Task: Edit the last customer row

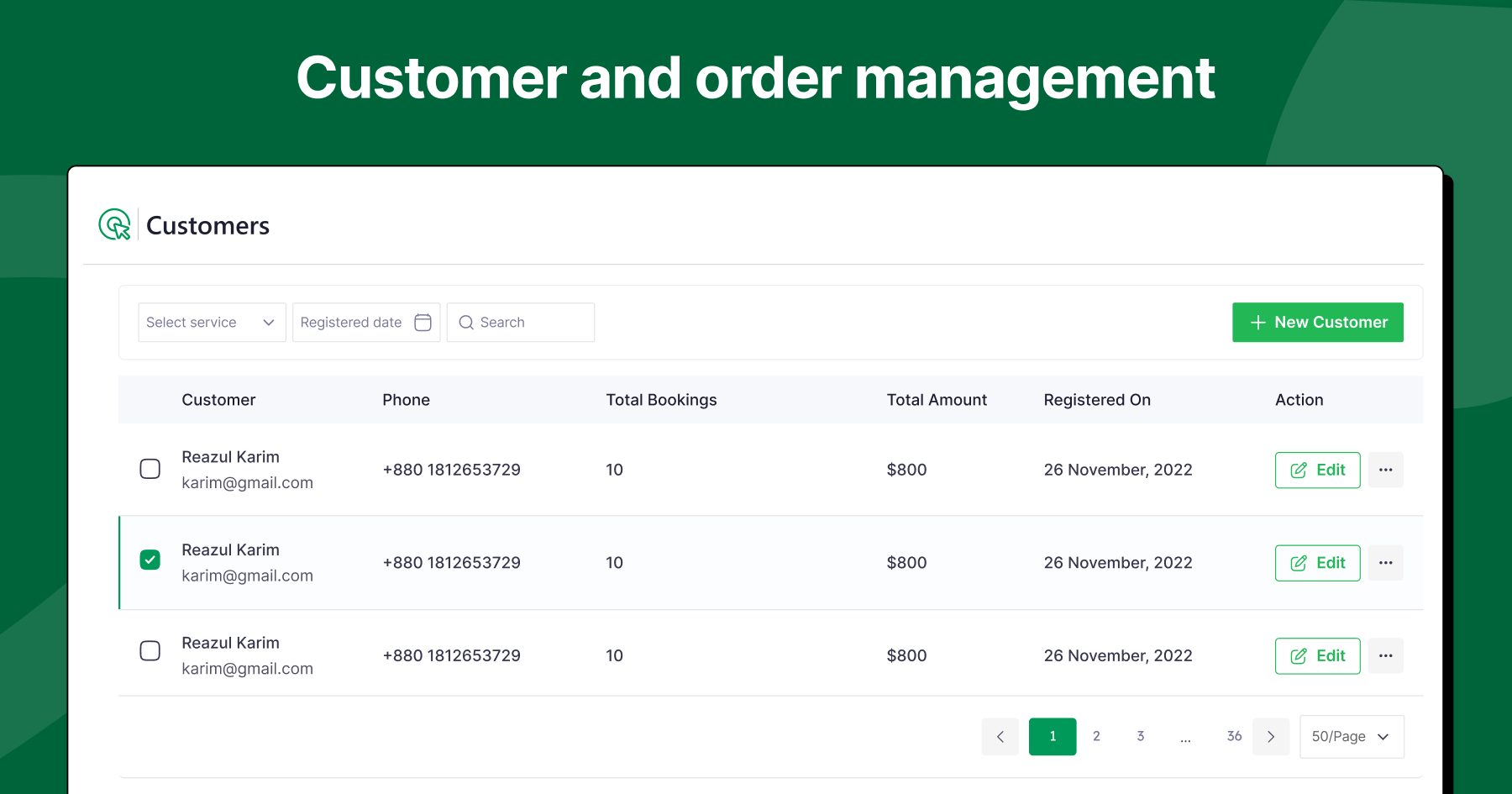Action: tap(1318, 655)
